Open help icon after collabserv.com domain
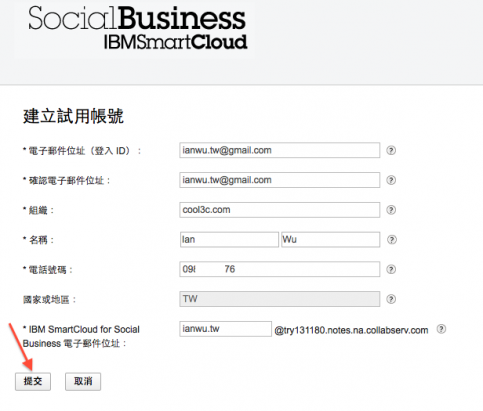Screen dimensions: 483x411 [x=441, y=329]
